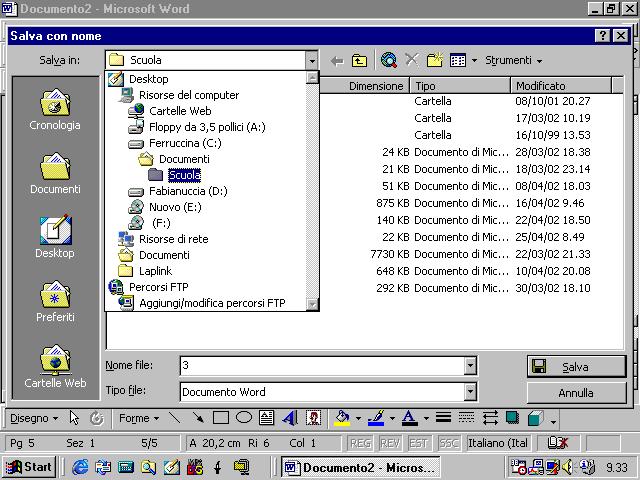Click the Salva button
This screenshot has height=480, width=640.
tap(576, 367)
